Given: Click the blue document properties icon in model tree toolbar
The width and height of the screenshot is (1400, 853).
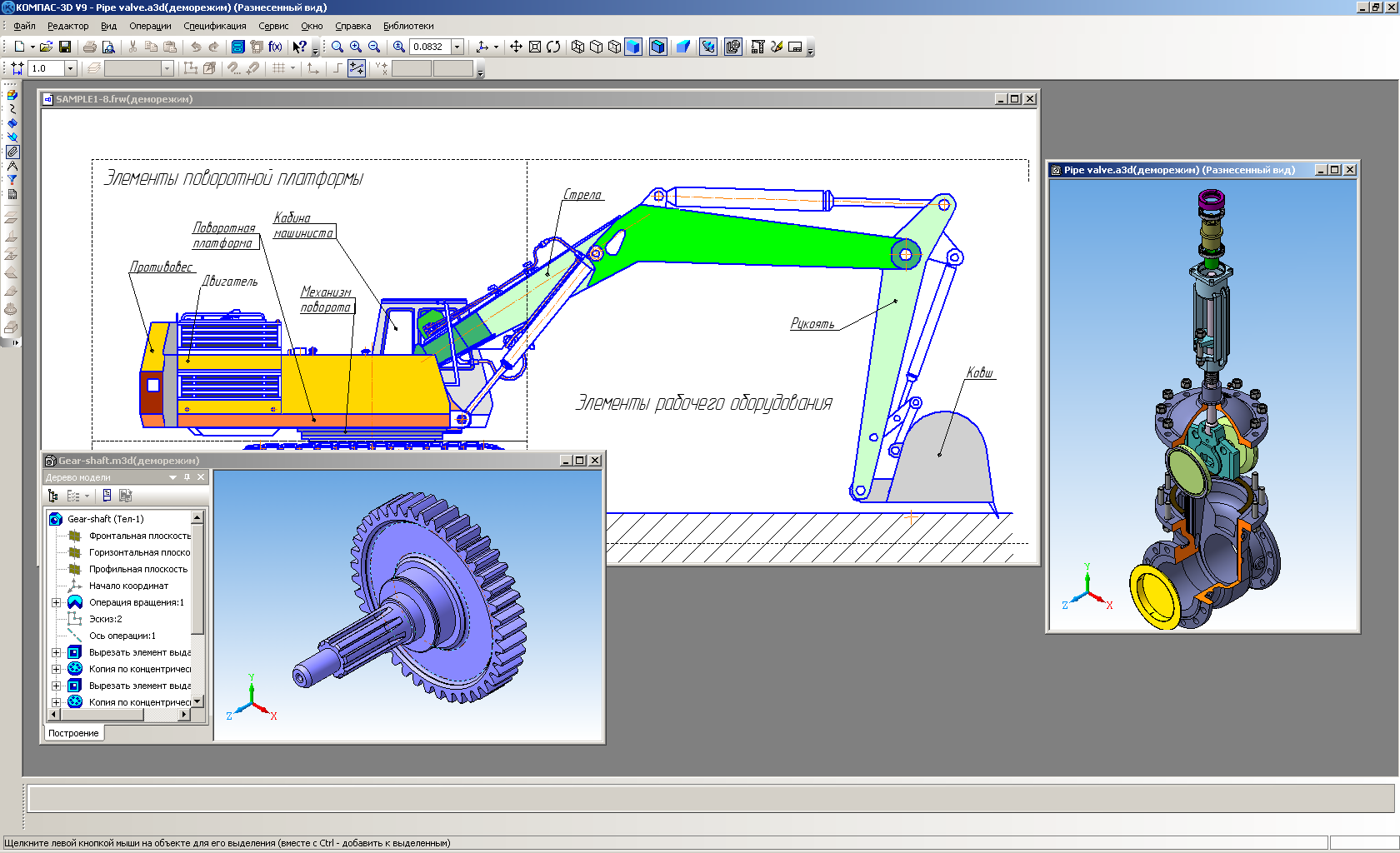Looking at the screenshot, I should (x=107, y=496).
